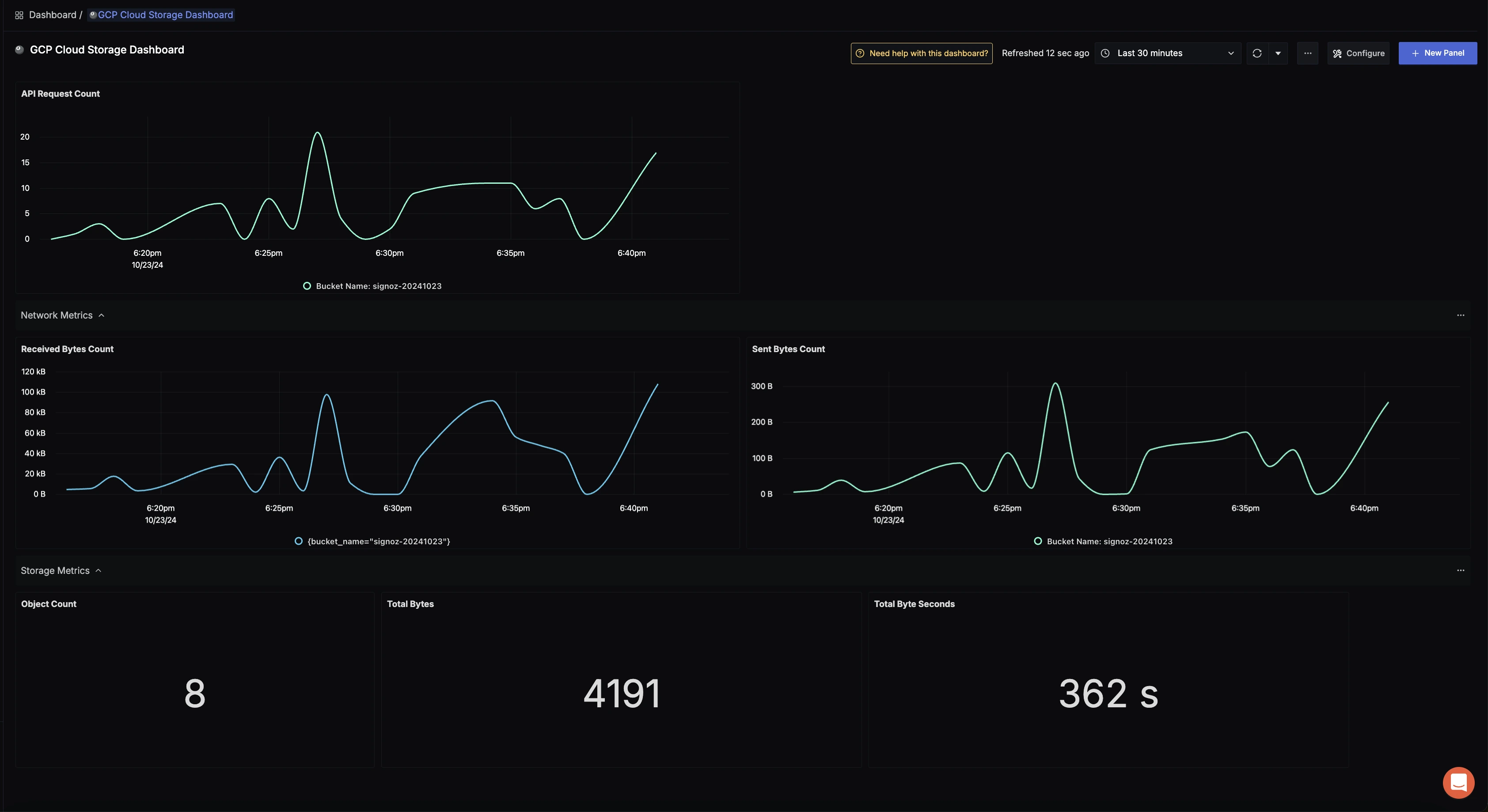
Task: Click the dashboard title 'GCP Cloud Storage Dashboard'
Action: click(x=107, y=49)
